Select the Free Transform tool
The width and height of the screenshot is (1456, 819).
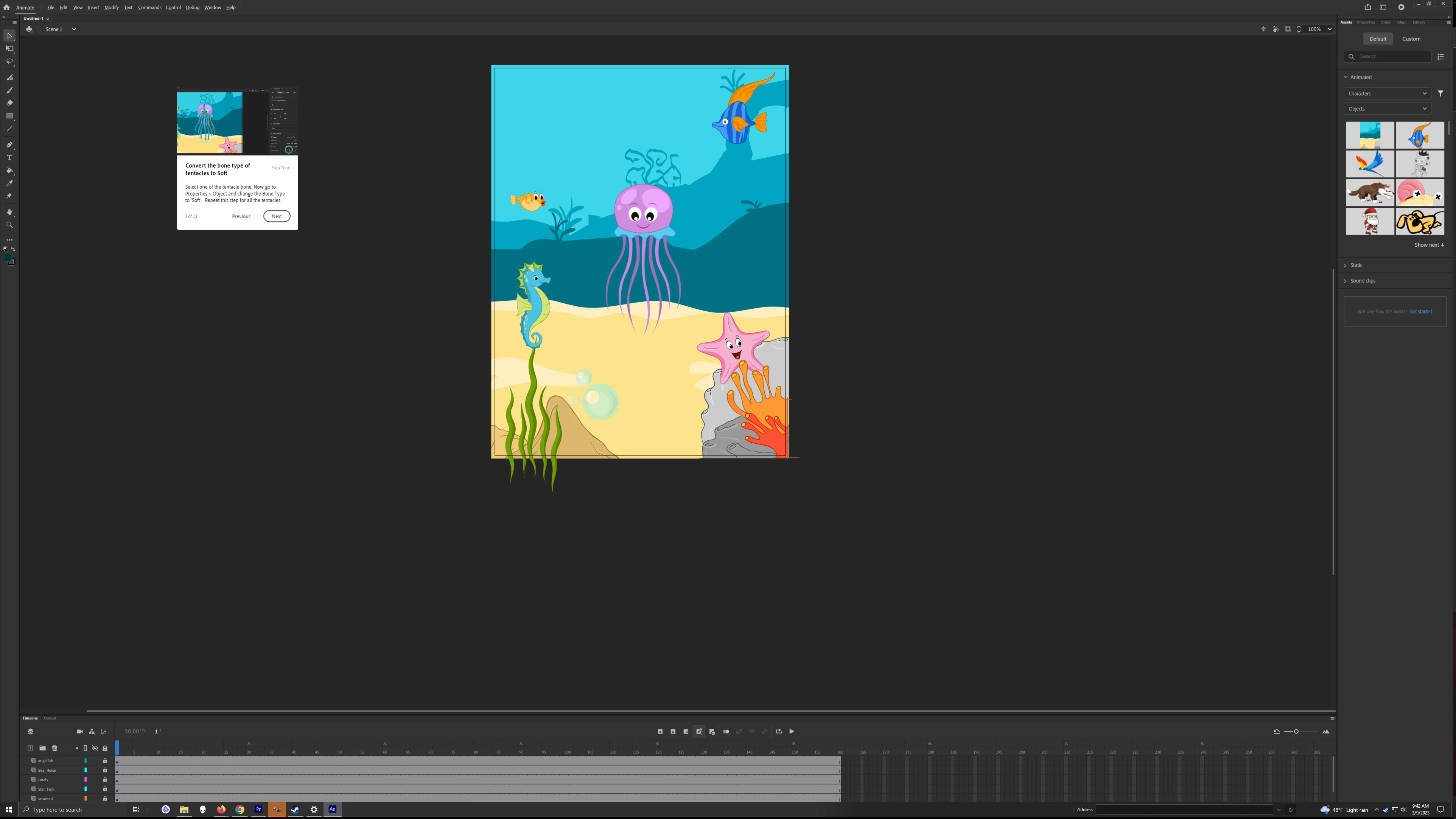click(x=9, y=48)
